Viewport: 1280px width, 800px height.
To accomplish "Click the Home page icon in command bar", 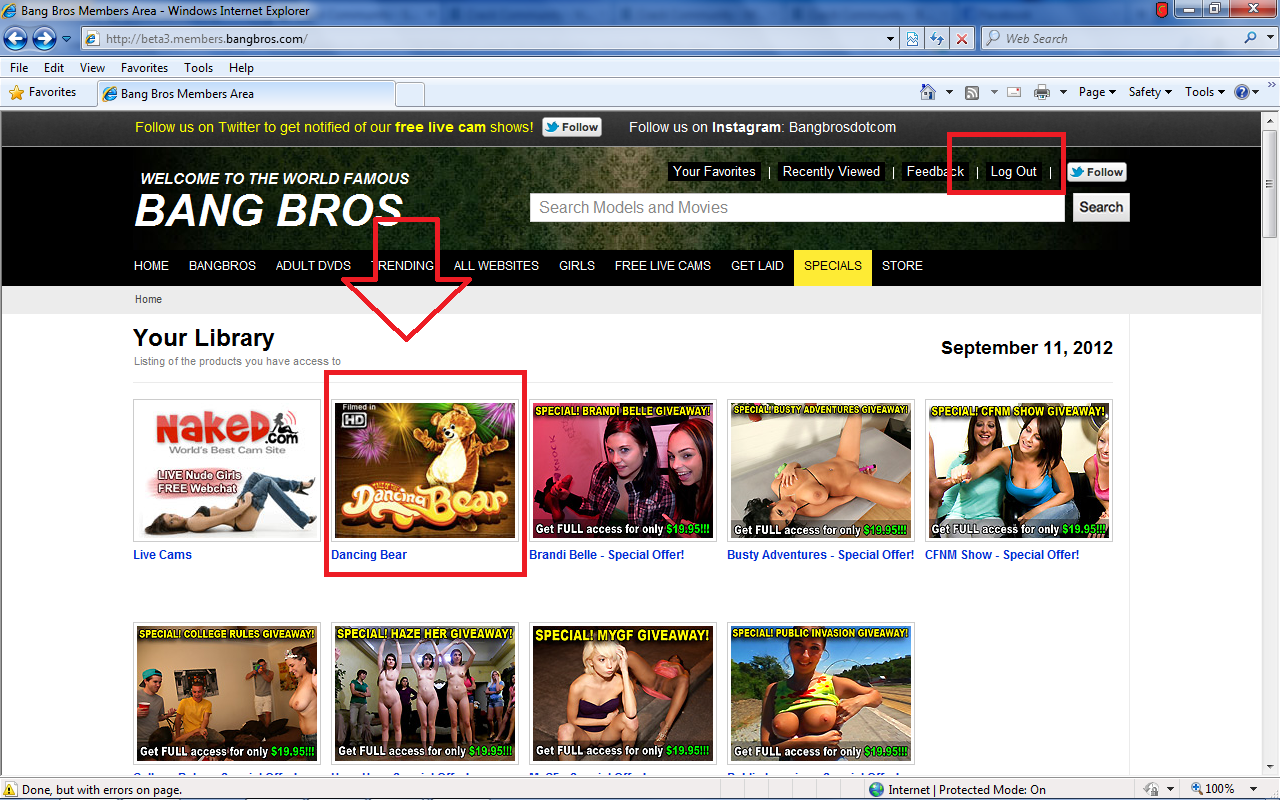I will 928,92.
